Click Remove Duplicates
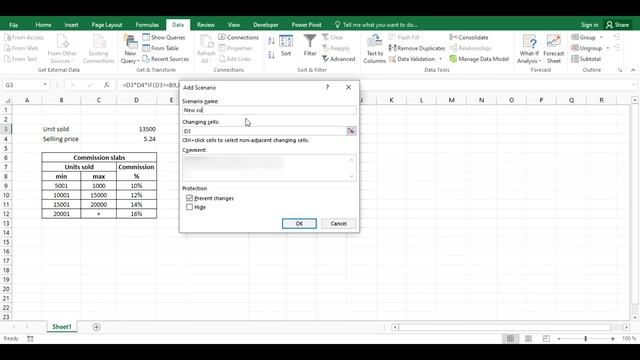Viewport: 640px width, 360px height. tap(417, 48)
